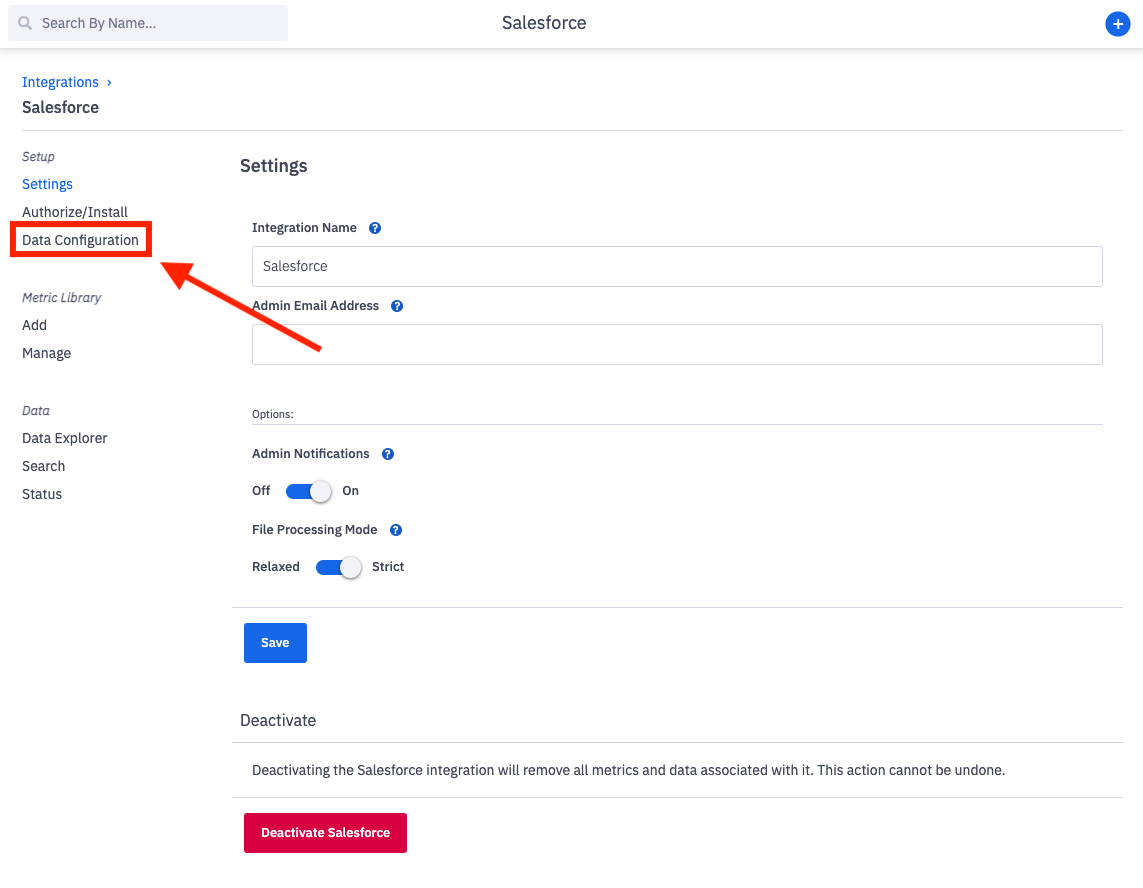Viewport: 1143px width, 888px height.
Task: Toggle the Admin Notifications switch
Action: [x=308, y=491]
